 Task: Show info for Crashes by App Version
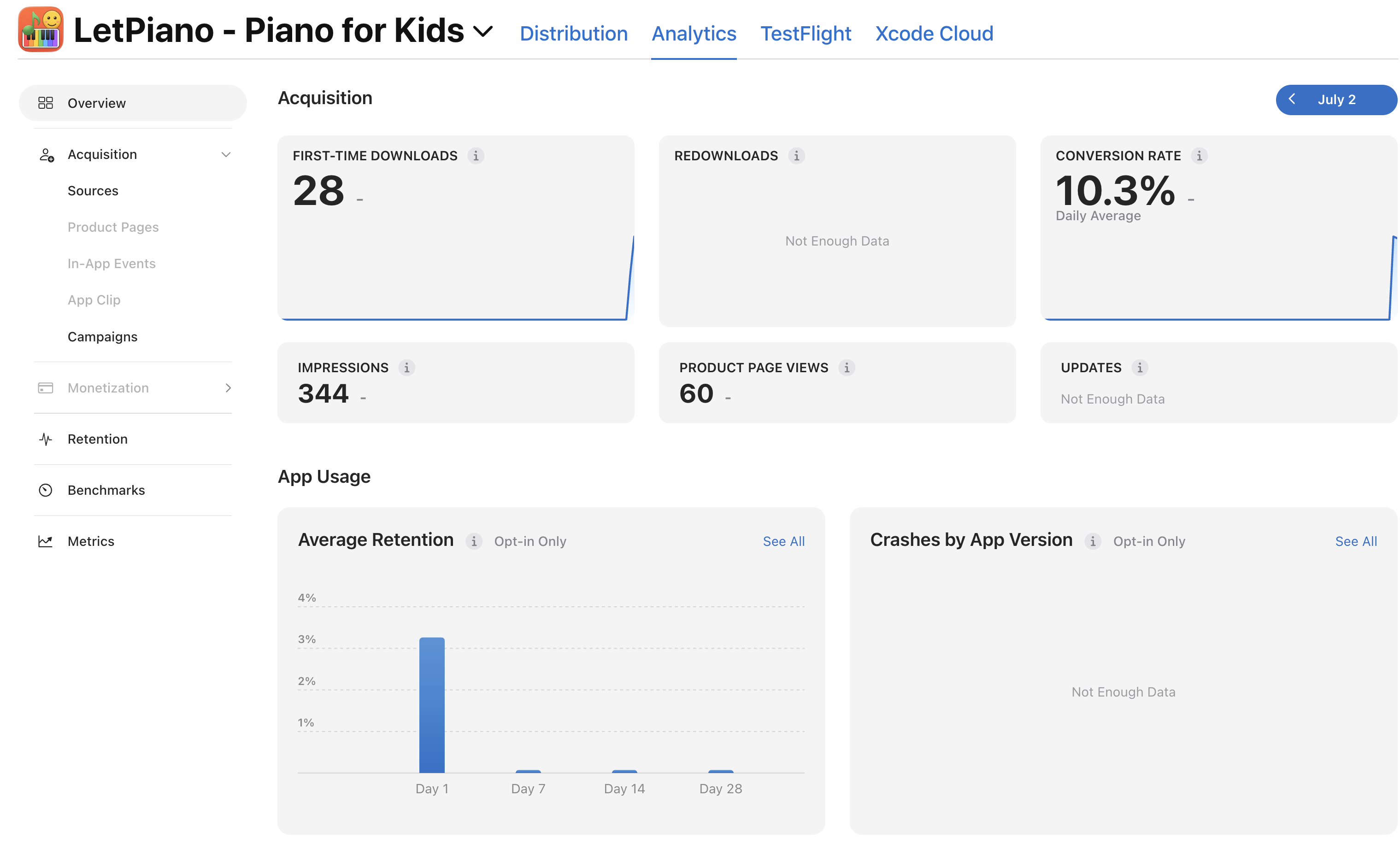(1093, 541)
